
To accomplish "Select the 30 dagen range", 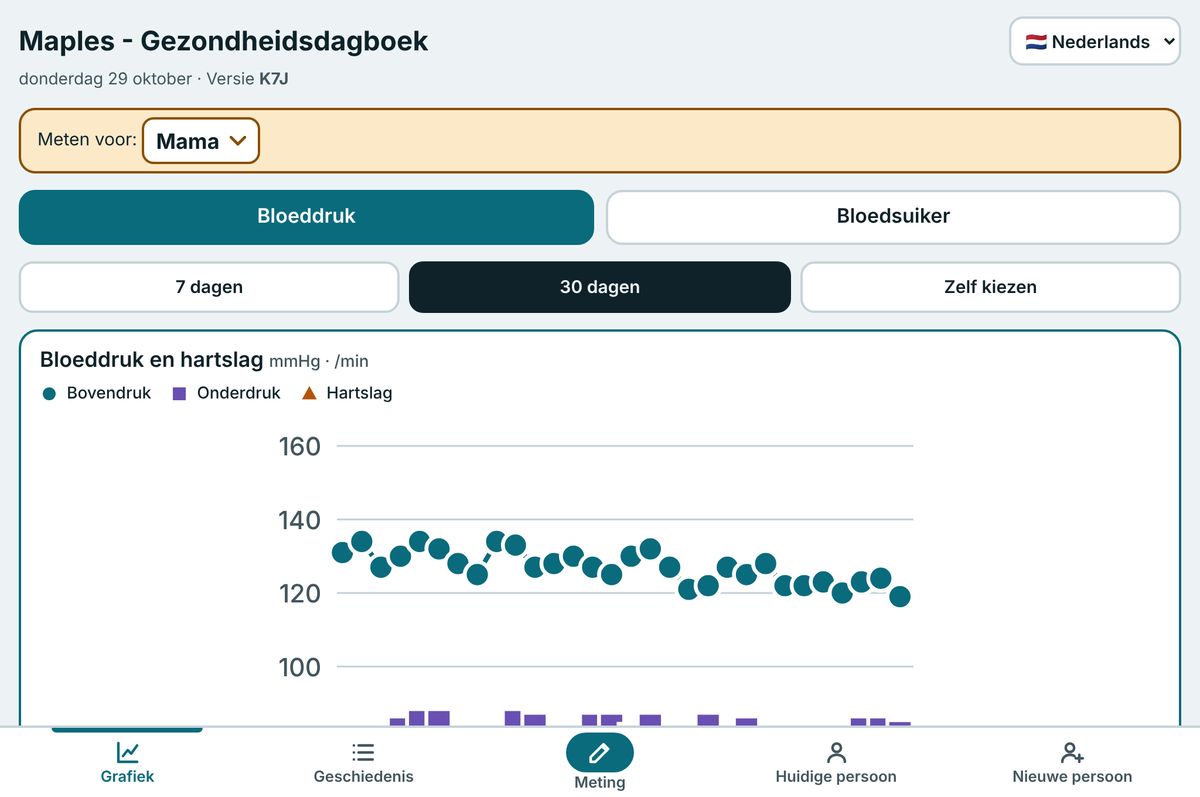I will pos(600,287).
